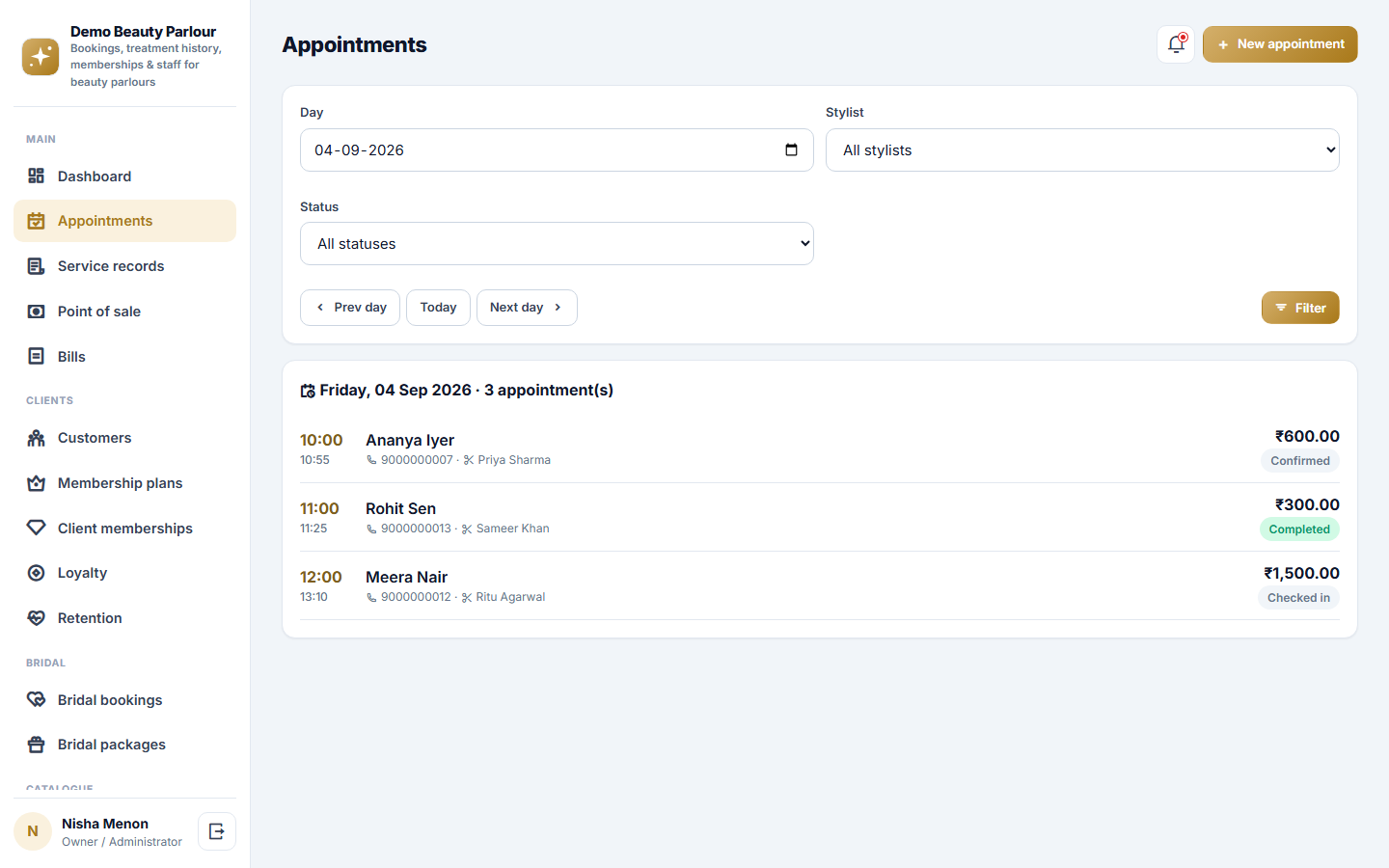The image size is (1389, 868).
Task: Click stylist name Ritu Agarwal
Action: (x=510, y=597)
